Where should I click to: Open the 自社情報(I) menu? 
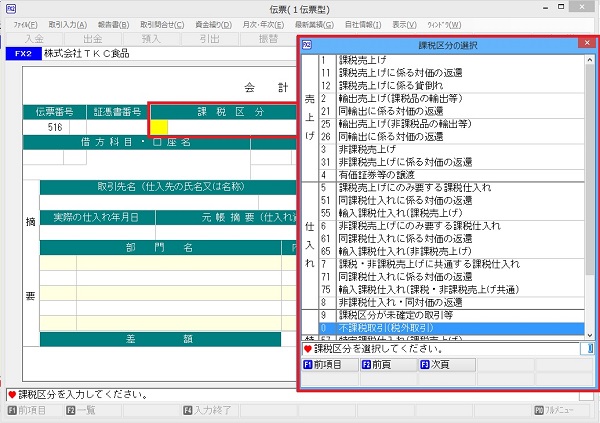tap(363, 25)
